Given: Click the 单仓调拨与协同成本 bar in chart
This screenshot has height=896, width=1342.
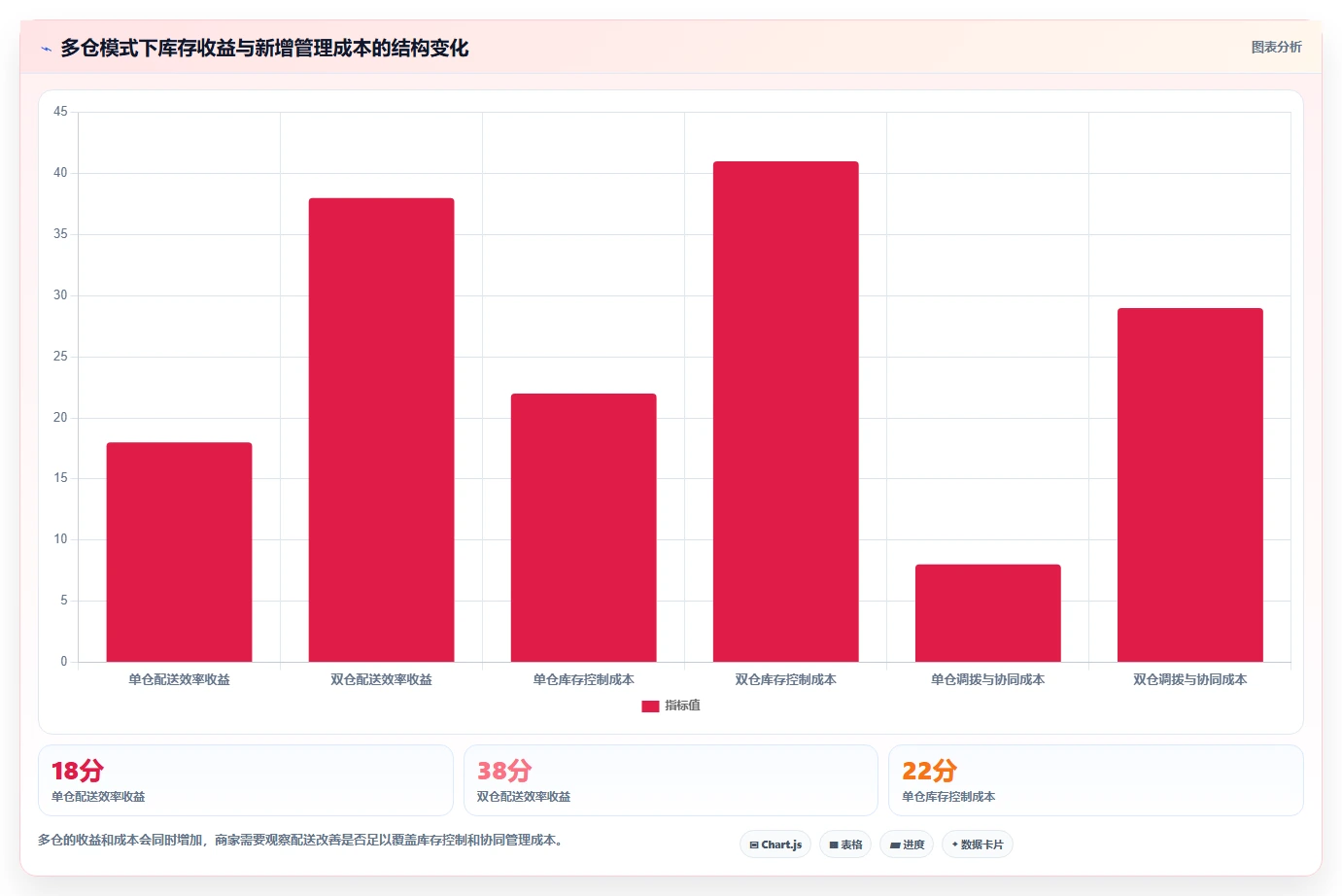Looking at the screenshot, I should (x=987, y=613).
